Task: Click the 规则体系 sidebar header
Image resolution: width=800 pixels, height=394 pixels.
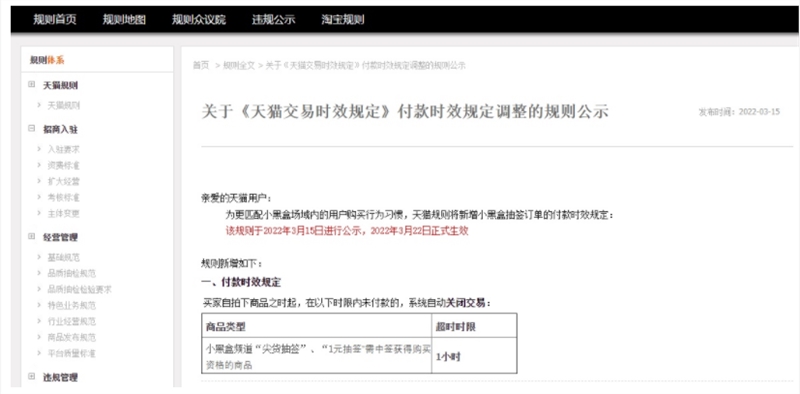Action: [x=47, y=60]
